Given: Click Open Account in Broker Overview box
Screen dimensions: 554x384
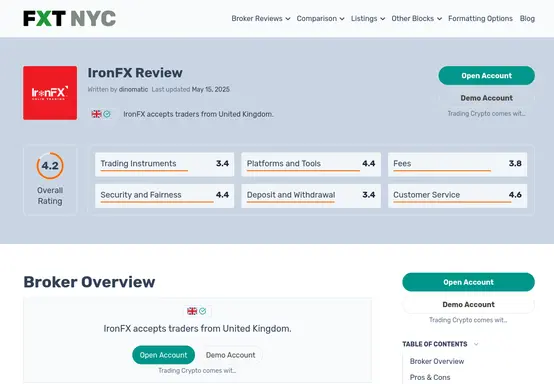Looking at the screenshot, I should (x=163, y=355).
